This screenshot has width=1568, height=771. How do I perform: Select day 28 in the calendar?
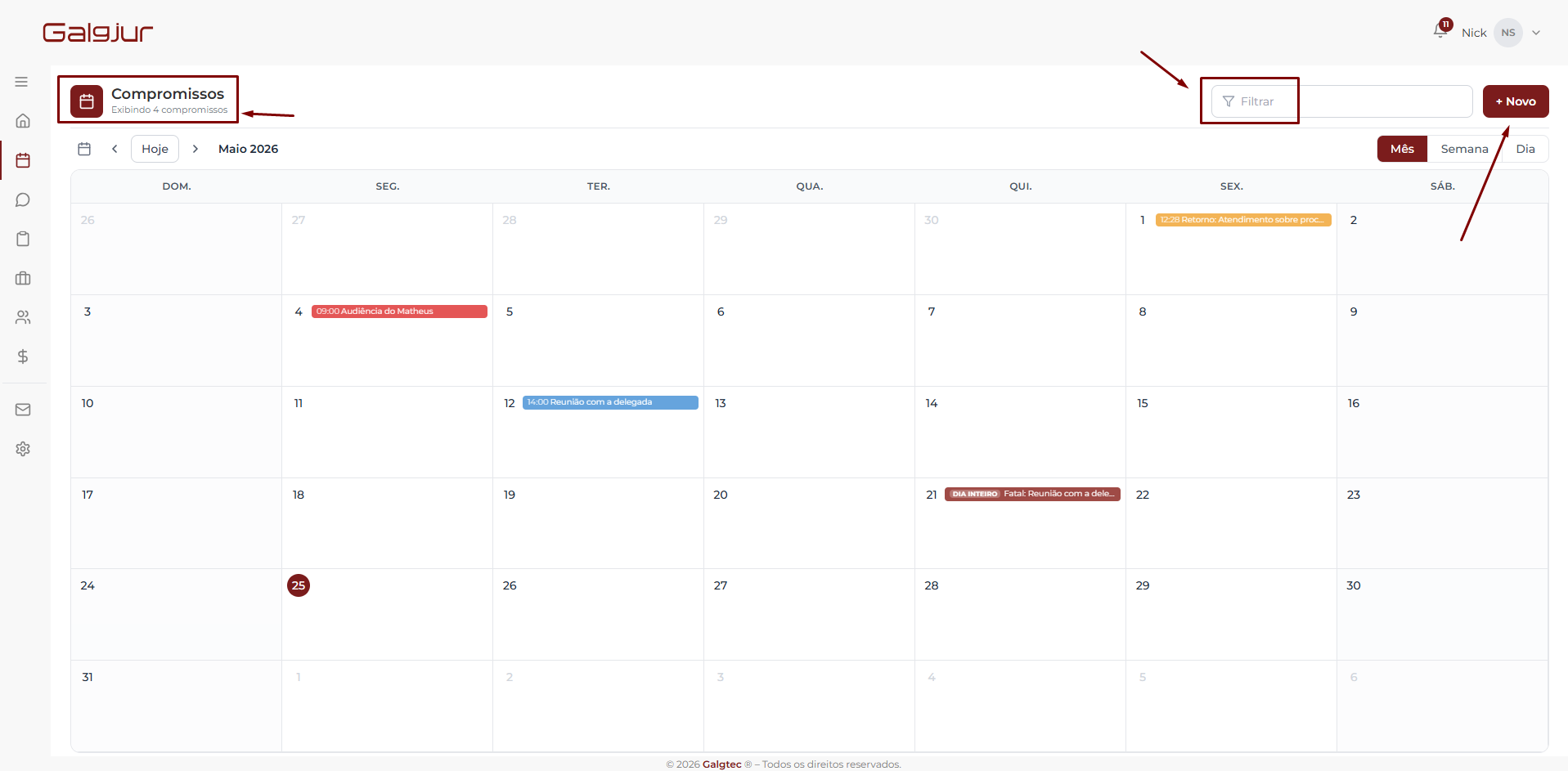click(x=932, y=585)
